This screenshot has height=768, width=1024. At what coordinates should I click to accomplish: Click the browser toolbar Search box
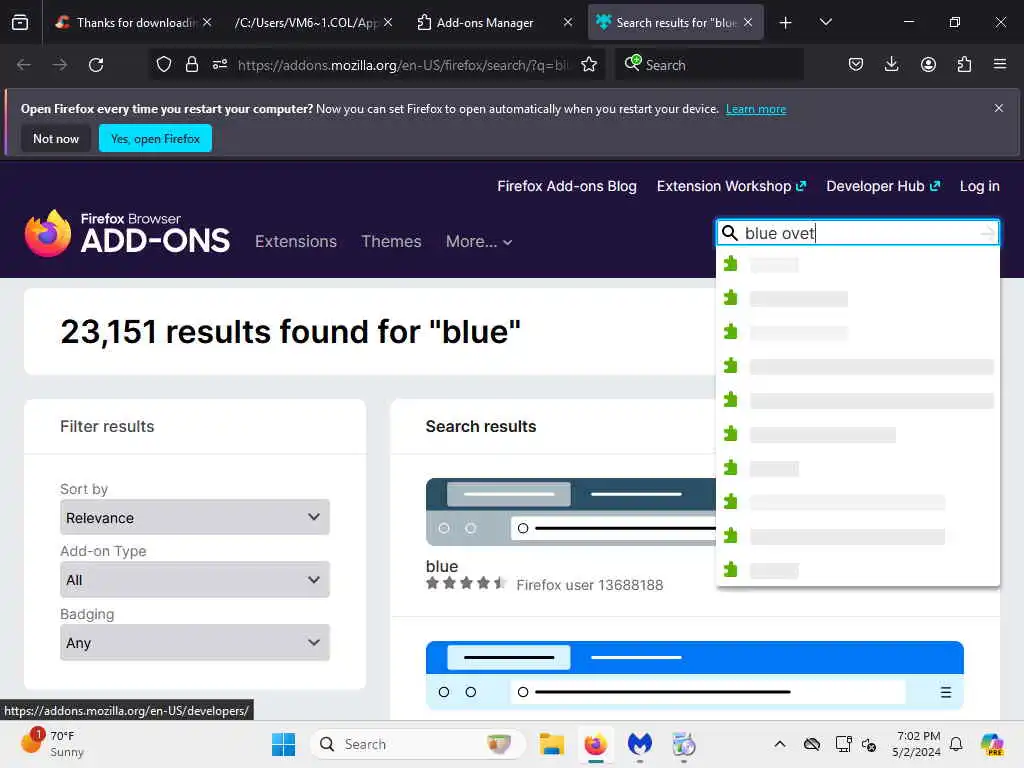[709, 65]
